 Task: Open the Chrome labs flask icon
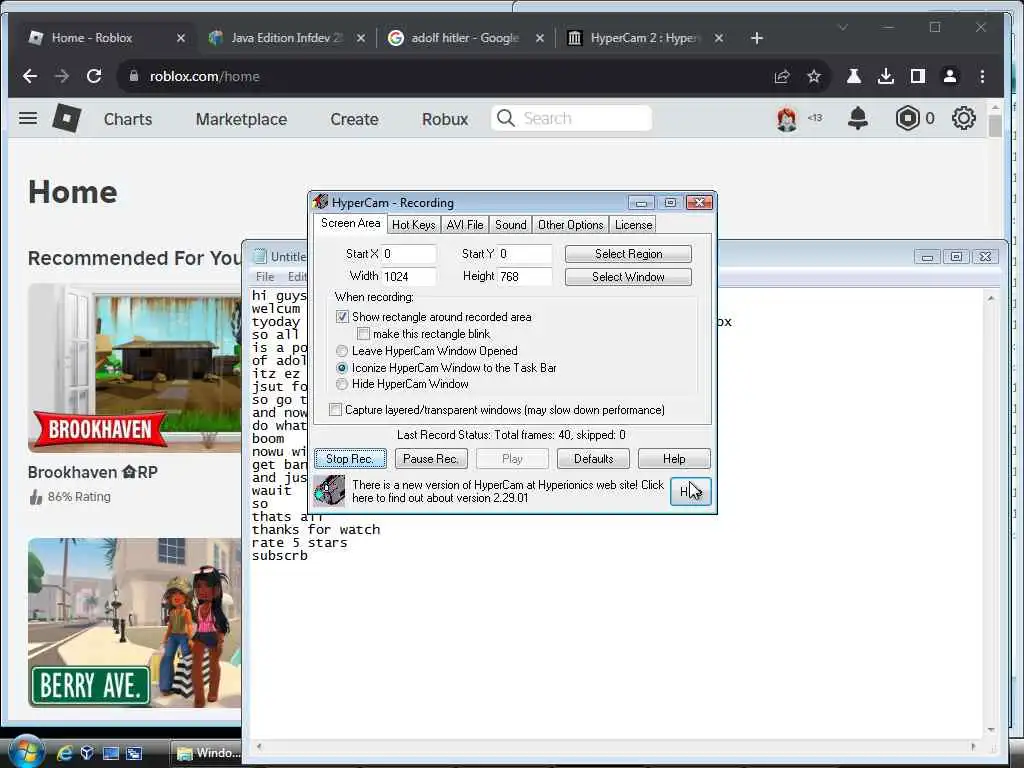[854, 76]
